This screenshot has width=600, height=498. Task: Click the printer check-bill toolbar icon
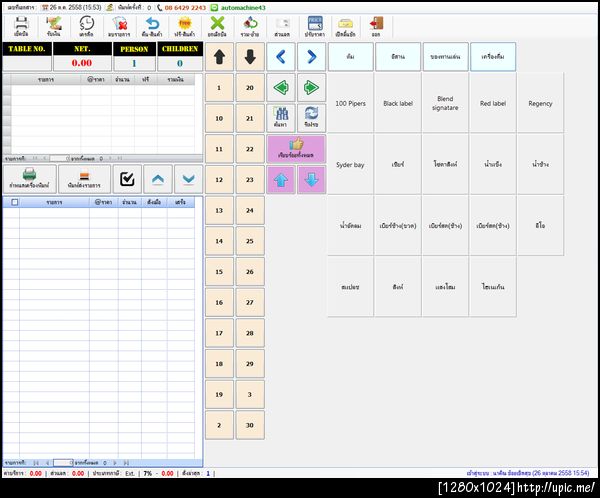click(21, 26)
